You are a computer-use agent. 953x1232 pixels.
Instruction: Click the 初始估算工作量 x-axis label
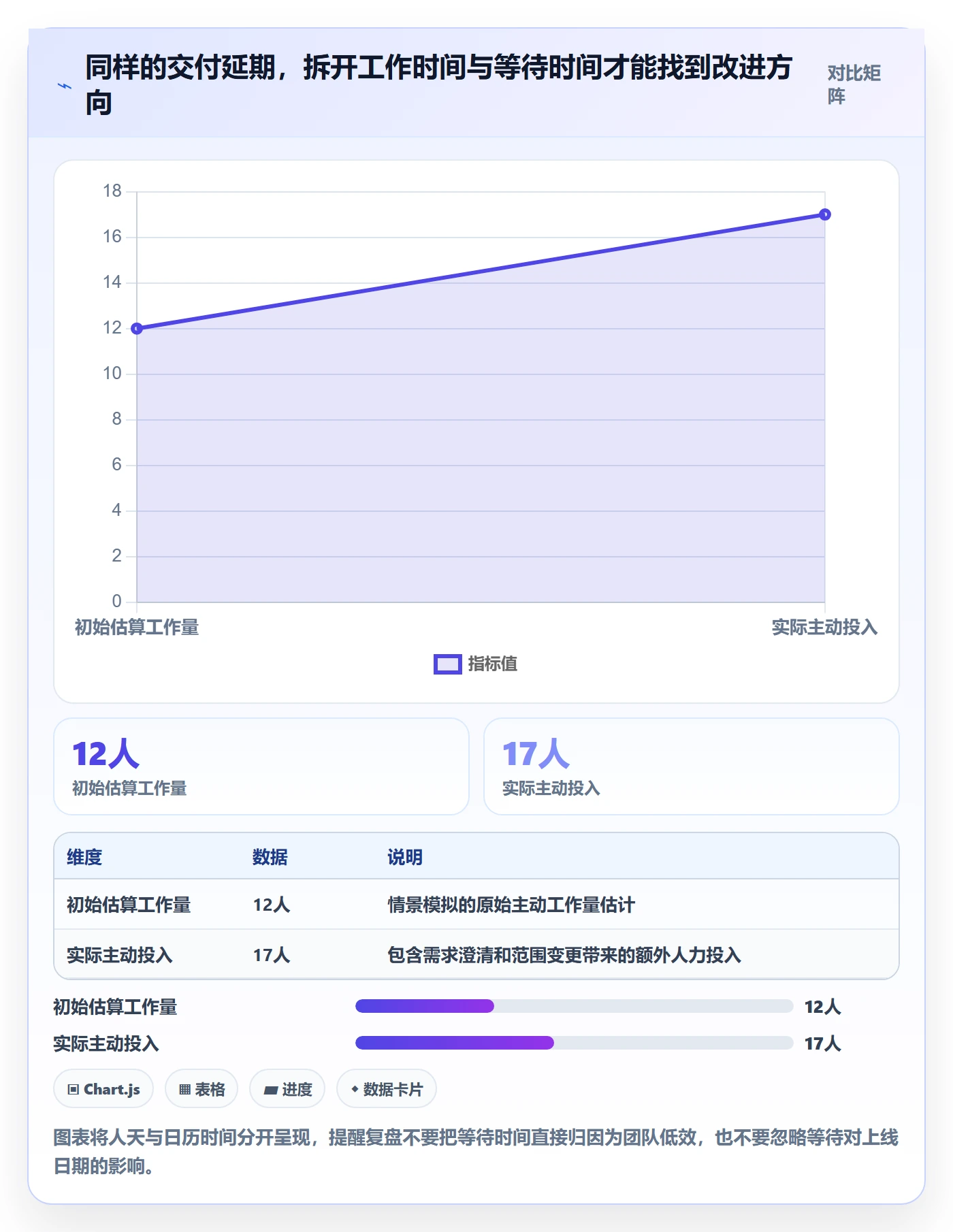(x=137, y=627)
